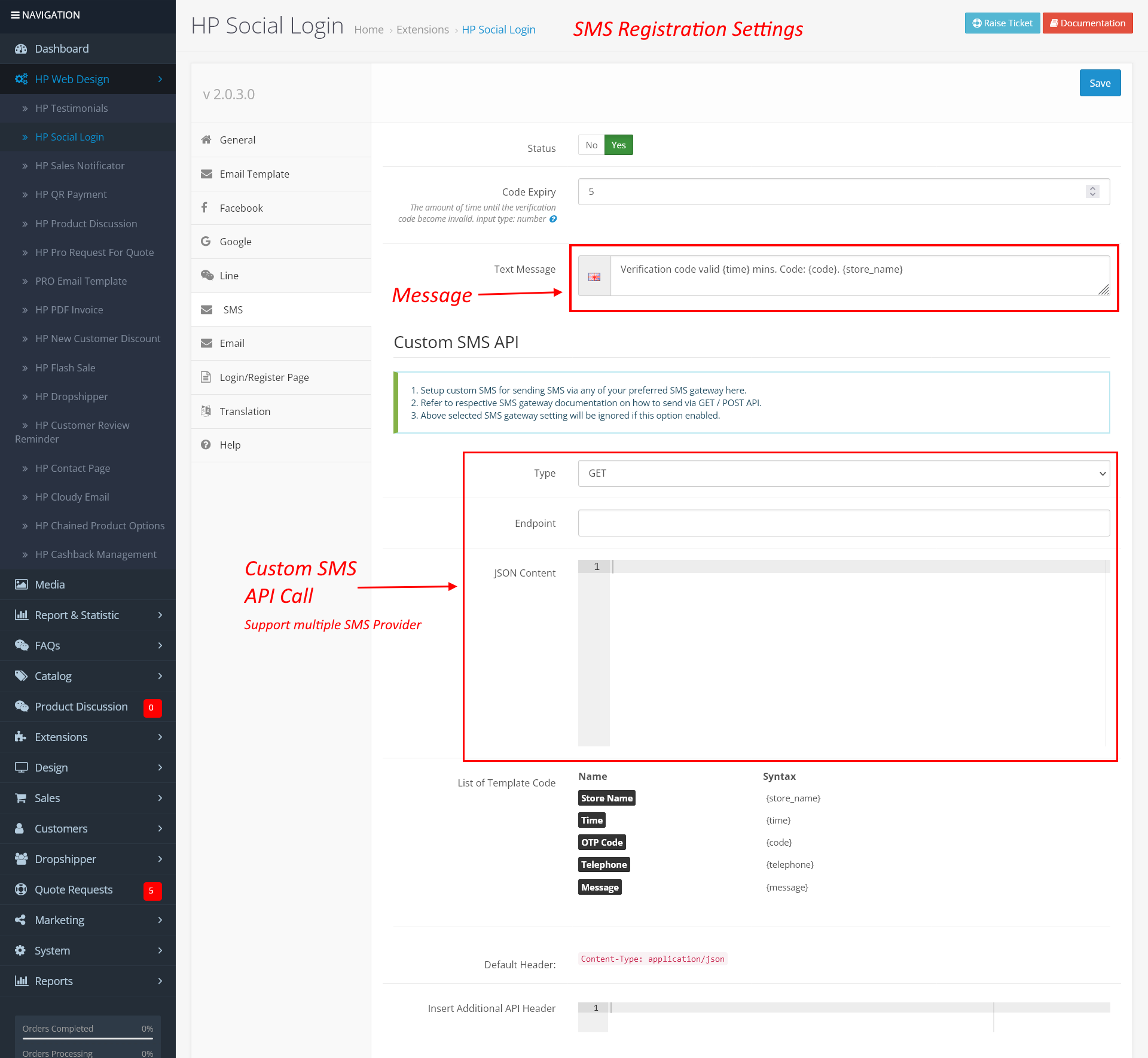The width and height of the screenshot is (1148, 1058).
Task: Open the Documentation button
Action: [x=1088, y=23]
